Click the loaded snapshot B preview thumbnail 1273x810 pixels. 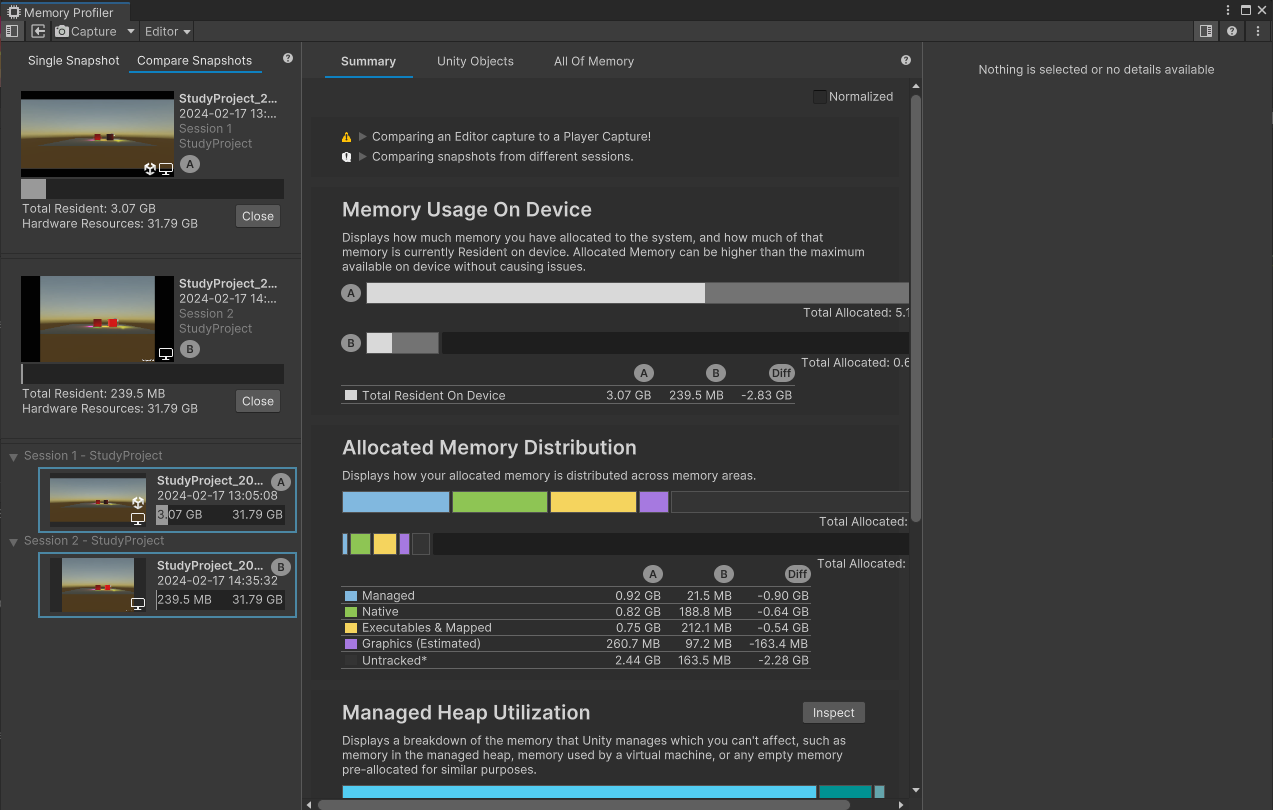point(97,319)
